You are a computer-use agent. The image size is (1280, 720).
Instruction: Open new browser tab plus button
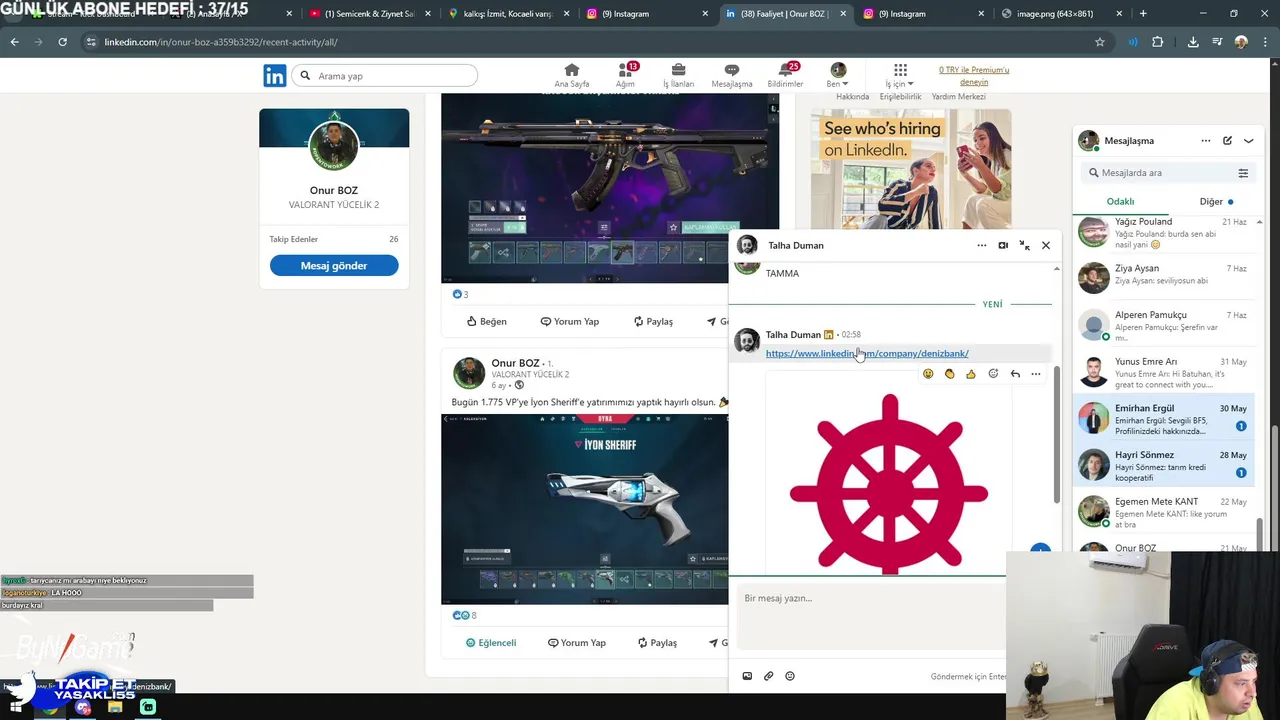[1143, 14]
